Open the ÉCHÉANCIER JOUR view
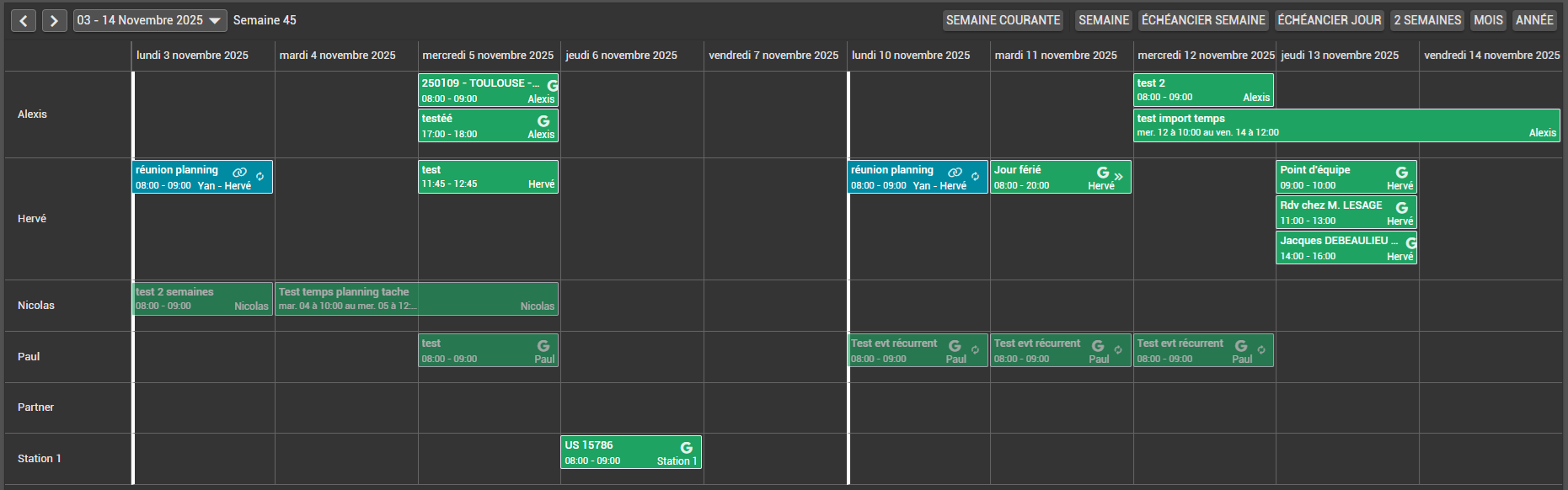 click(x=1330, y=20)
